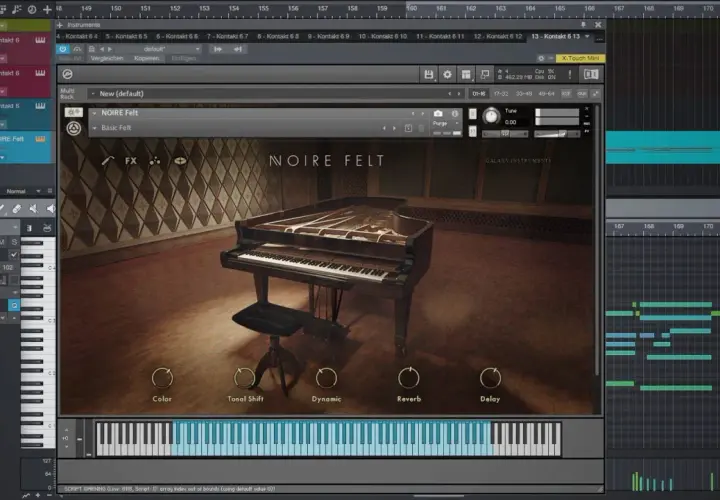The image size is (720, 500).
Task: Expand the New (default) multi rack menu
Action: [93, 94]
